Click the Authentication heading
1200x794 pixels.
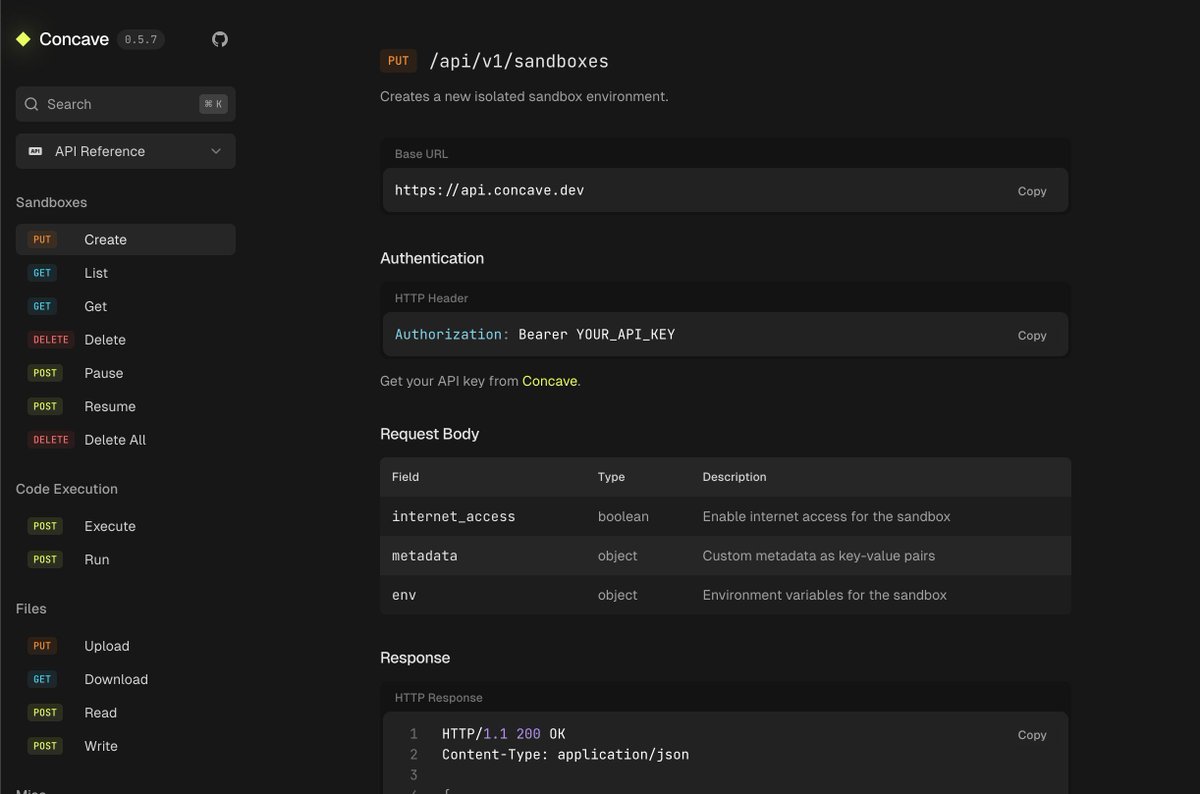click(432, 258)
